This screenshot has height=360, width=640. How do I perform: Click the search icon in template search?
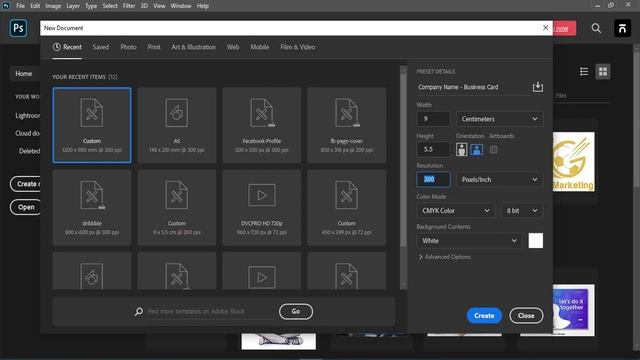[x=139, y=312]
